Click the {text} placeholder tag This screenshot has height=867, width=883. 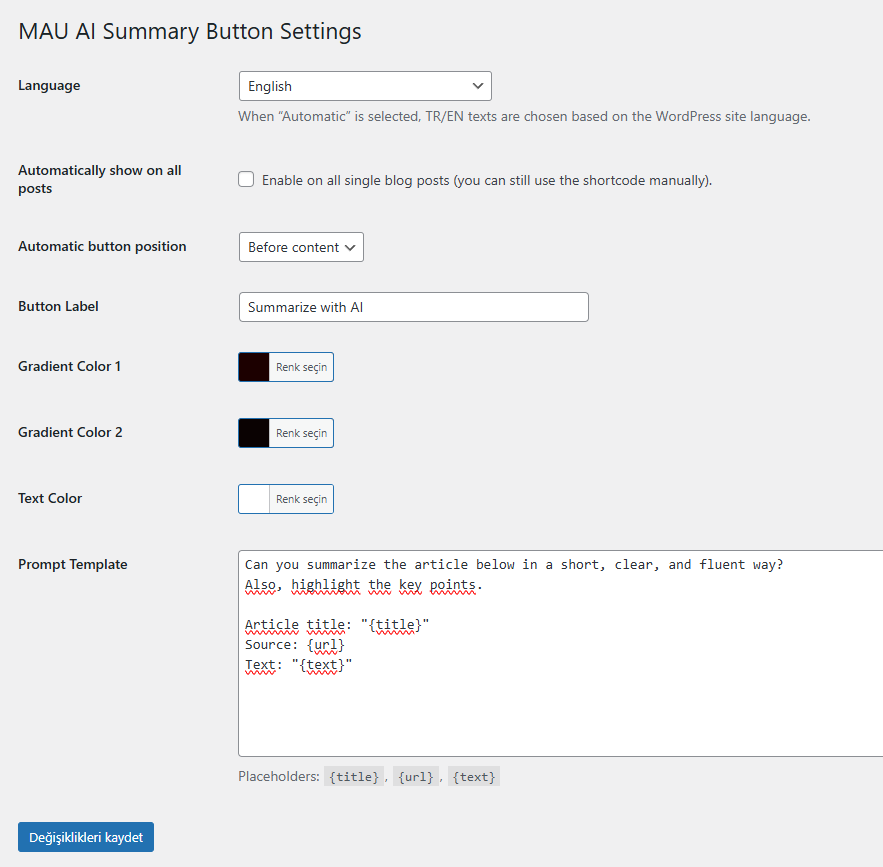tap(473, 776)
